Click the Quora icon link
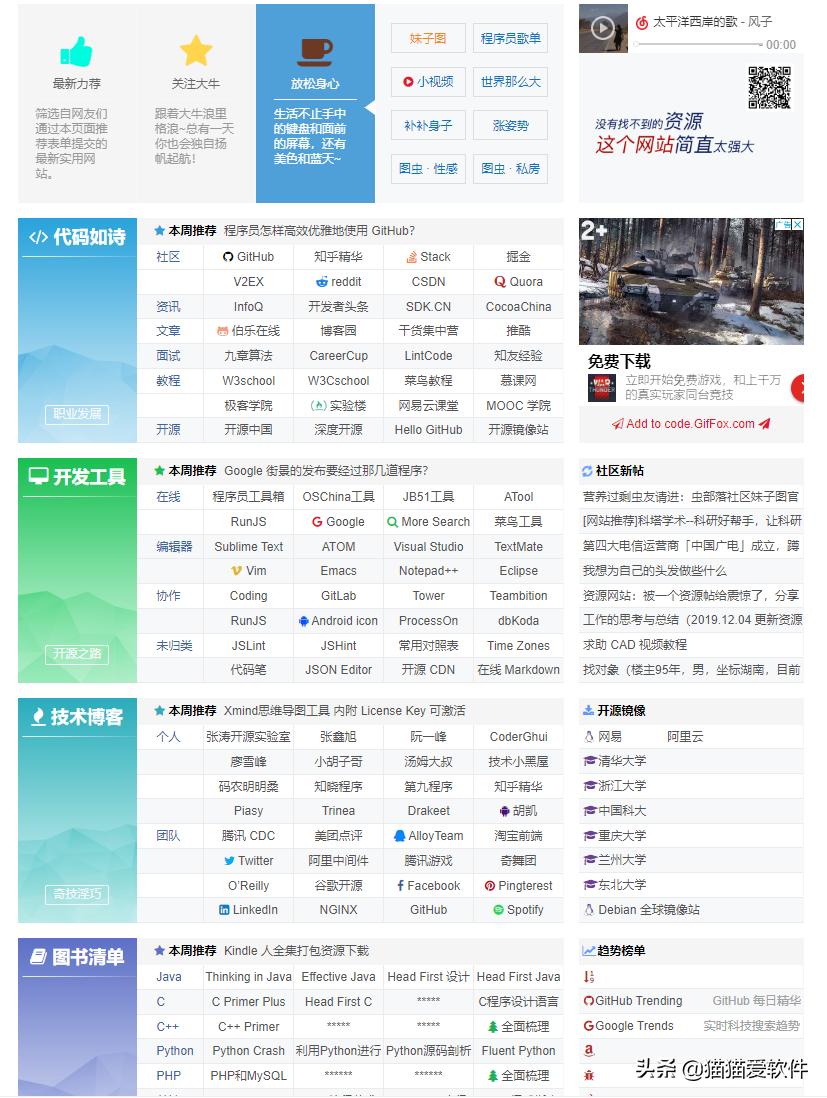Viewport: 827px width, 1098px height. click(x=501, y=281)
